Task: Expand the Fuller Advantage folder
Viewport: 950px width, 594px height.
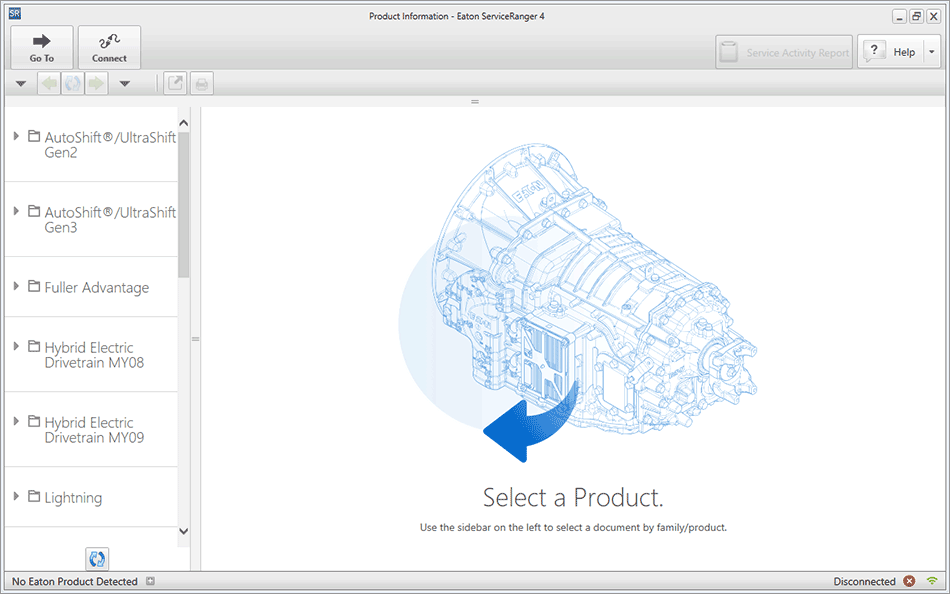Action: click(x=16, y=286)
